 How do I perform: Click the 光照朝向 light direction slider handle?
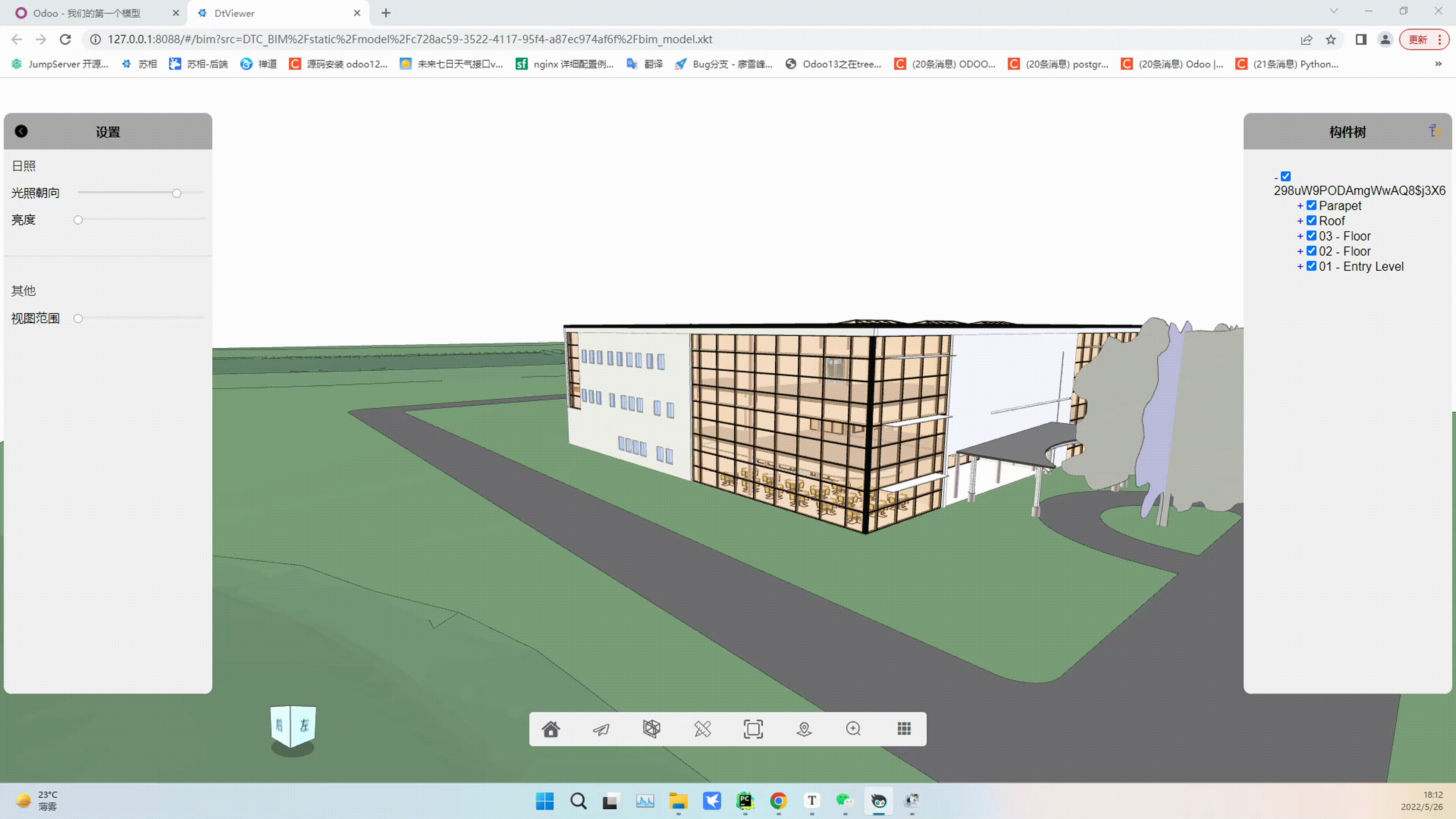(x=176, y=193)
